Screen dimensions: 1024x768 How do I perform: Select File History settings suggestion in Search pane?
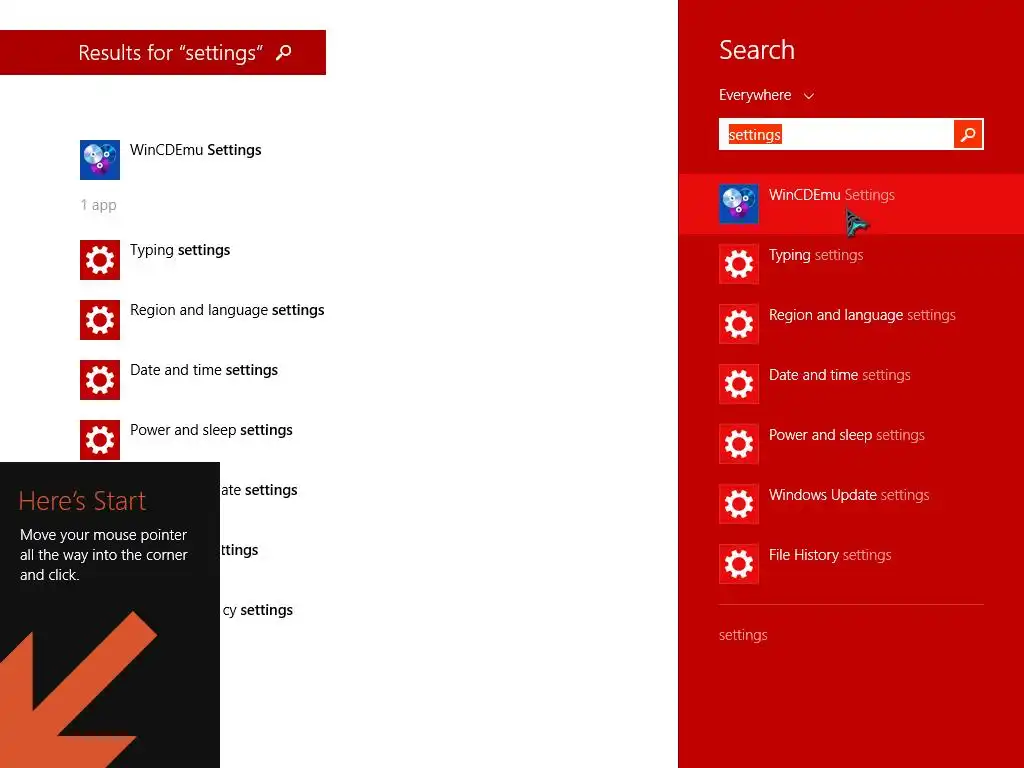click(851, 564)
